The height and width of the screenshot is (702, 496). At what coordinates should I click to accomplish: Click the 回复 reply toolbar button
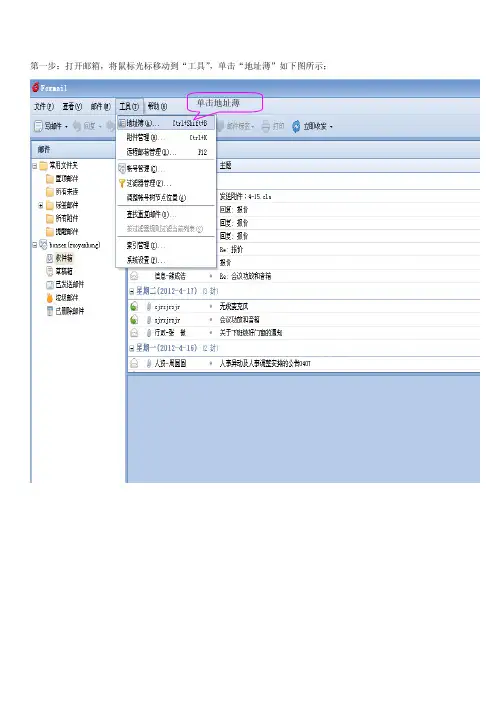pos(85,126)
